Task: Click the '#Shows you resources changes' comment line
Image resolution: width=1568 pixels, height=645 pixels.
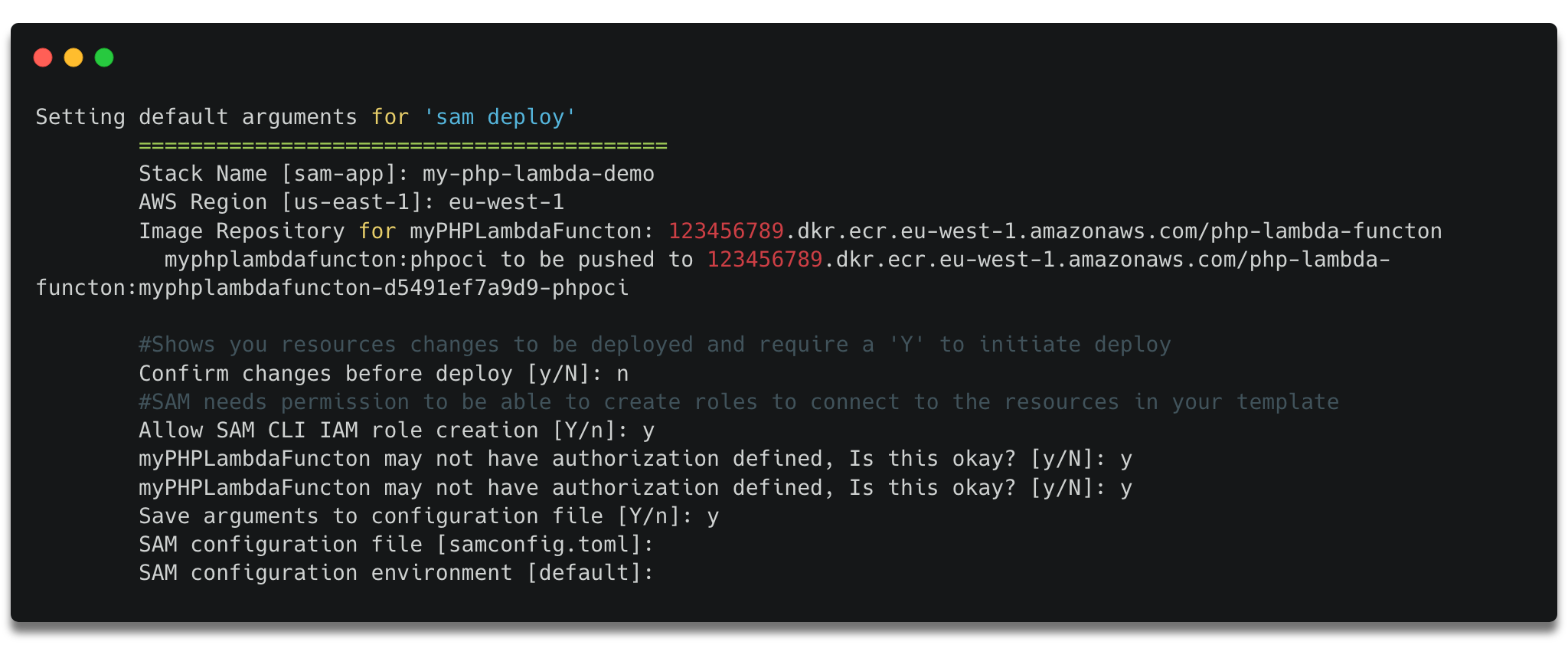Action: tap(655, 345)
